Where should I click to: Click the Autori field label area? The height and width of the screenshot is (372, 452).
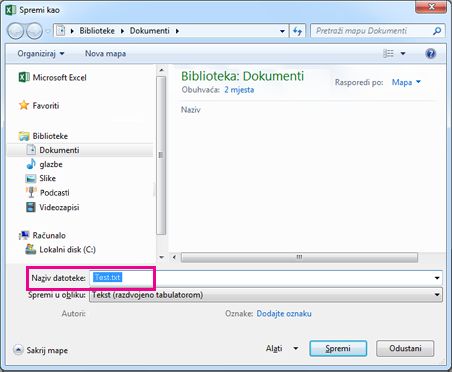coord(74,314)
